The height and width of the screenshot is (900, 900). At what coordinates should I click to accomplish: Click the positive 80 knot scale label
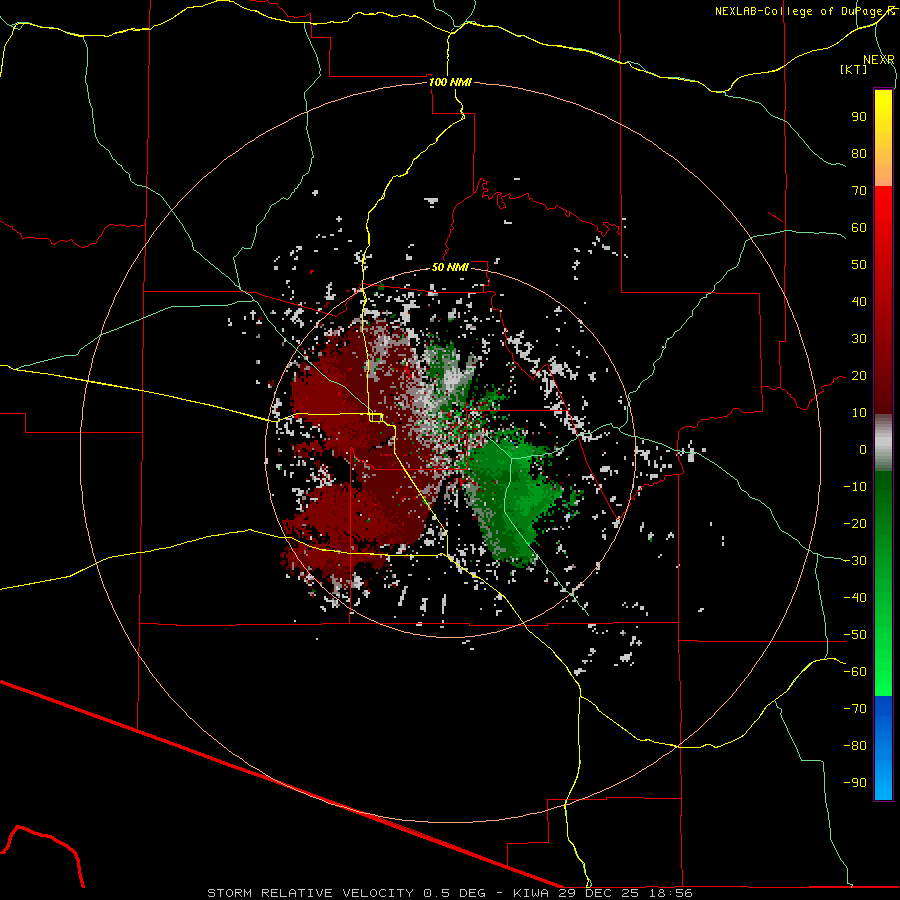pyautogui.click(x=859, y=154)
